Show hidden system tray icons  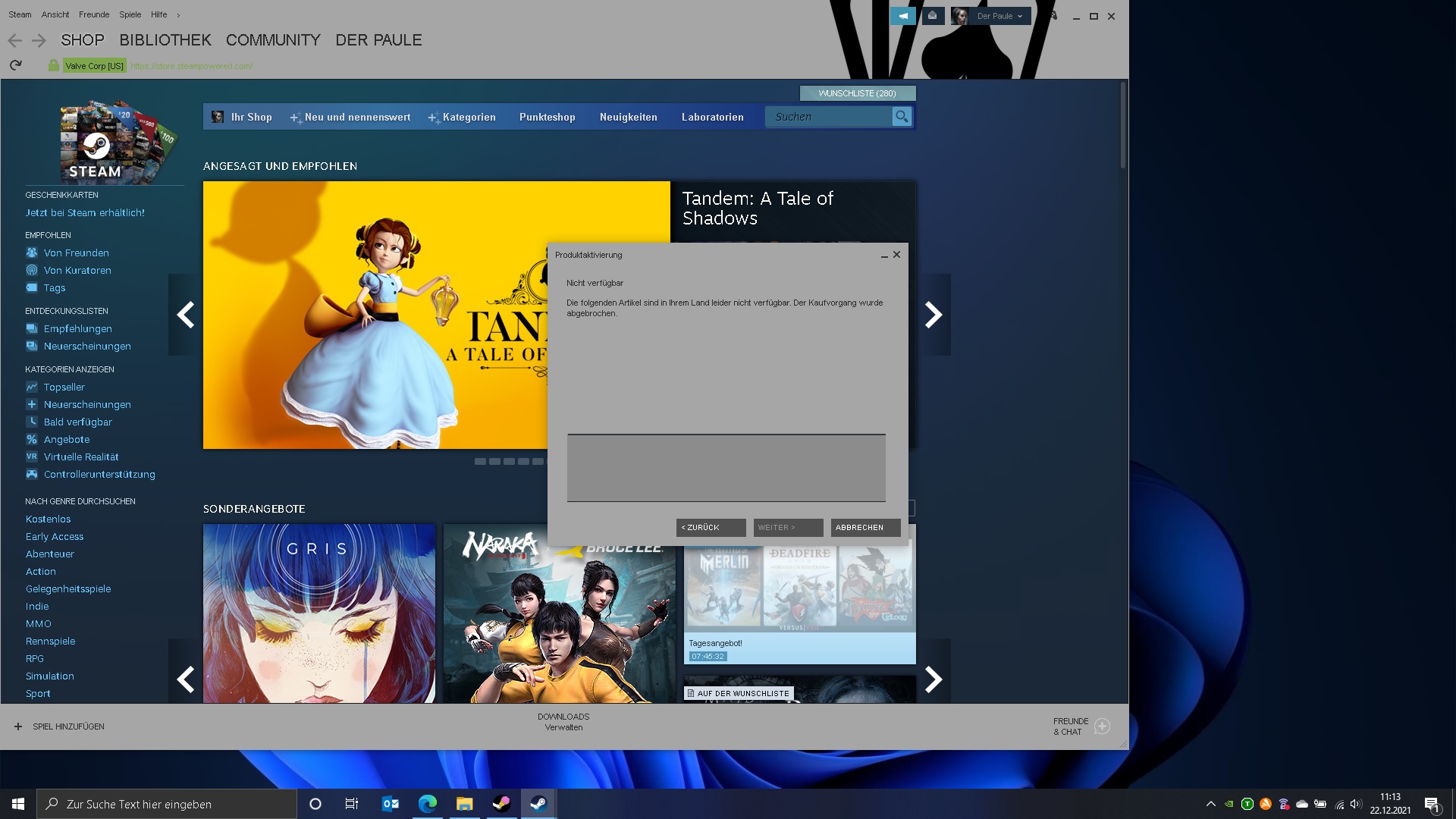[x=1210, y=804]
